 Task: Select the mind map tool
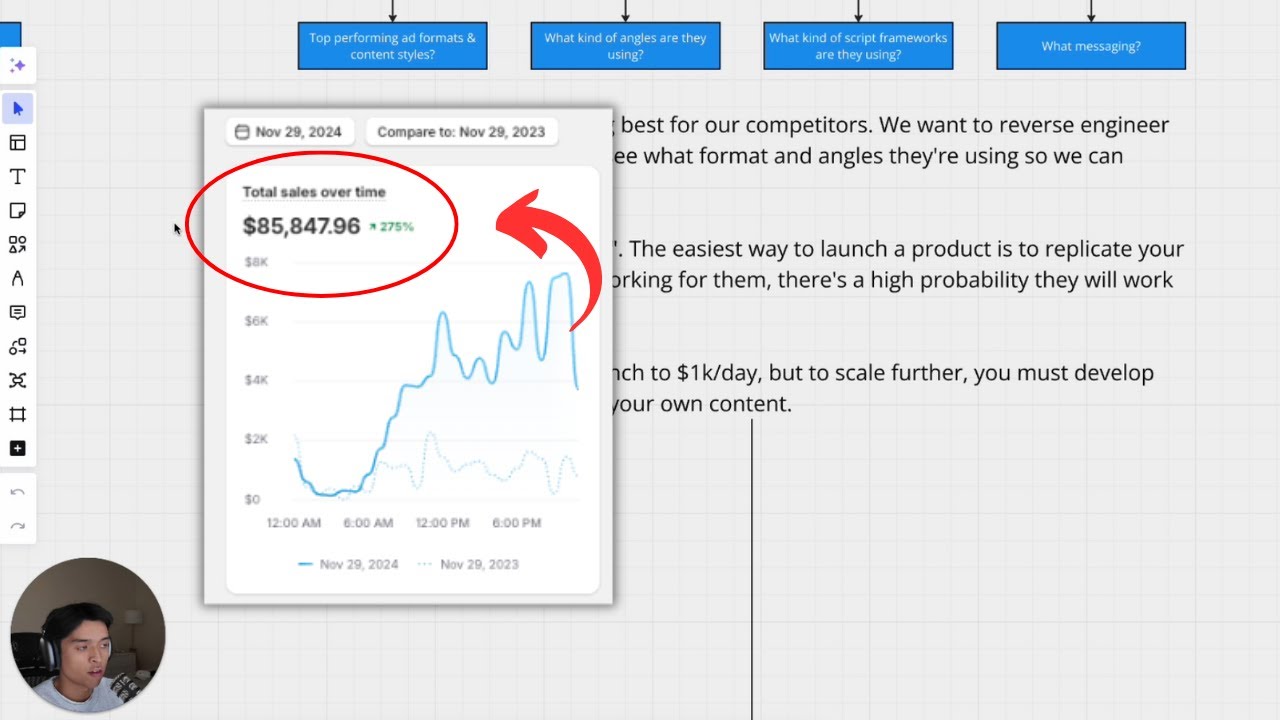pyautogui.click(x=17, y=381)
